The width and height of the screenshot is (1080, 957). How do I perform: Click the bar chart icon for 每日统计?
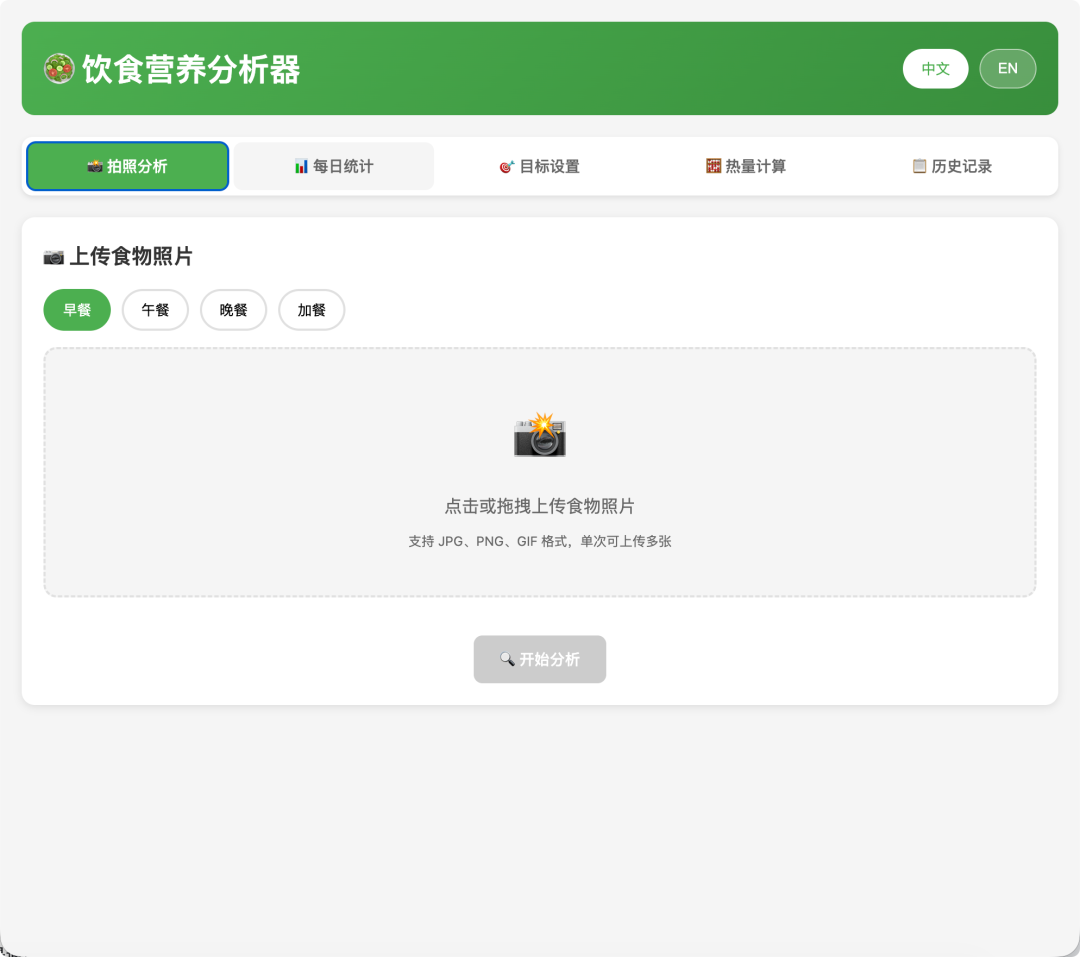click(301, 166)
